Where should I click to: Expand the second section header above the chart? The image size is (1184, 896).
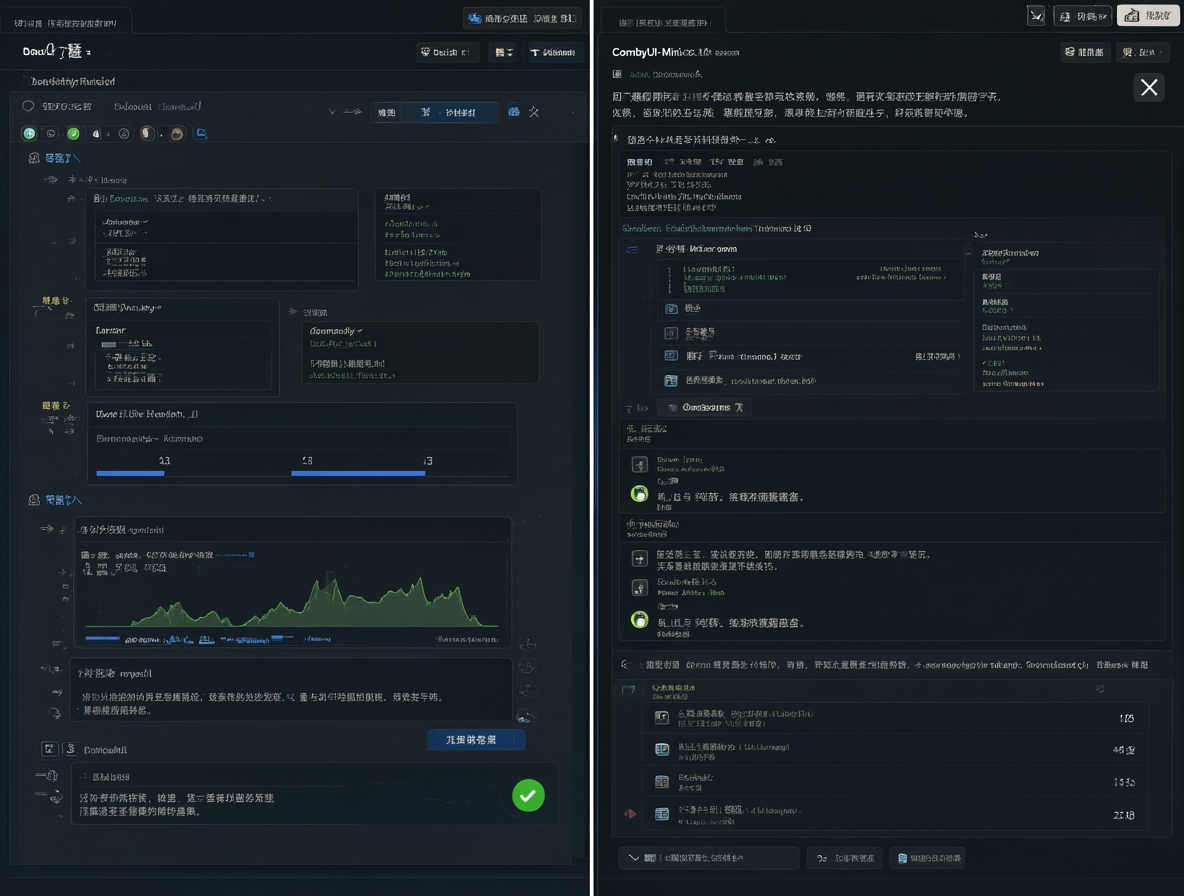coord(54,500)
